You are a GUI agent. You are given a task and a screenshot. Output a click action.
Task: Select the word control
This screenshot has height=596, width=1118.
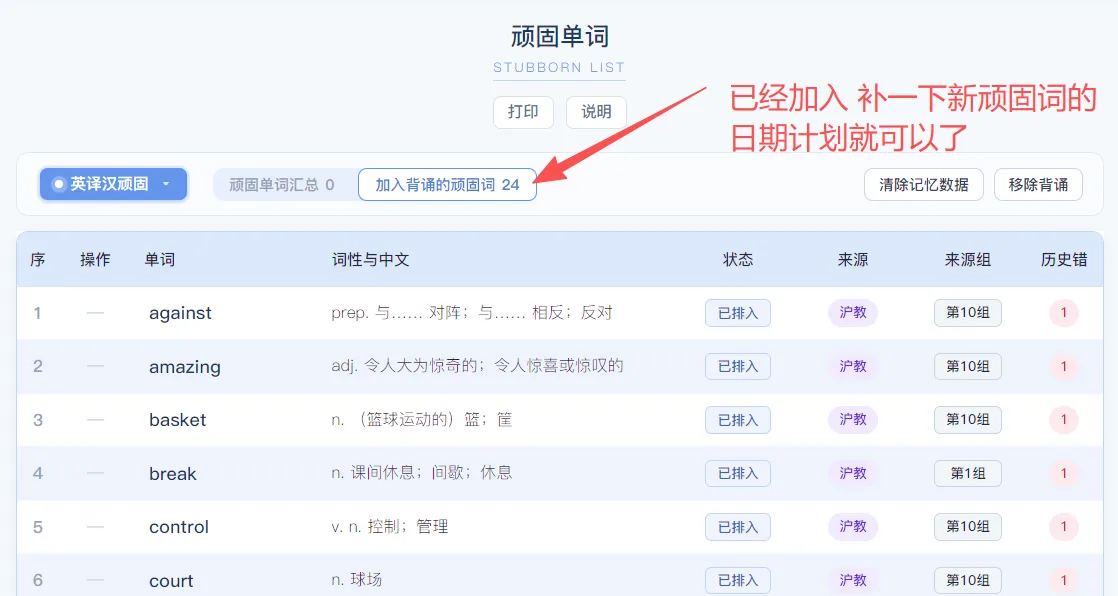click(x=179, y=527)
